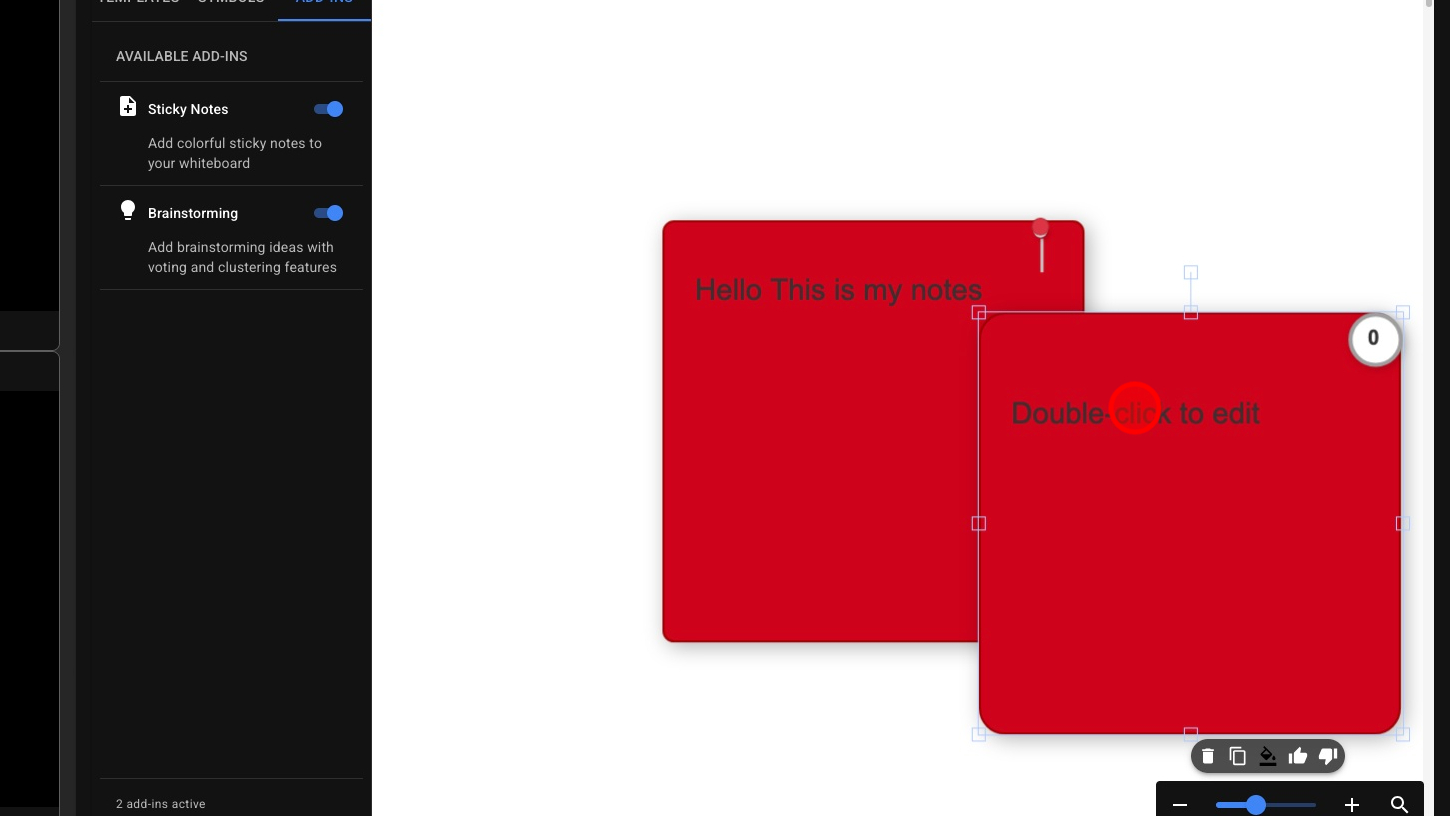1450x816 pixels.
Task: Duplicate the selected note using copy icon
Action: click(x=1238, y=756)
